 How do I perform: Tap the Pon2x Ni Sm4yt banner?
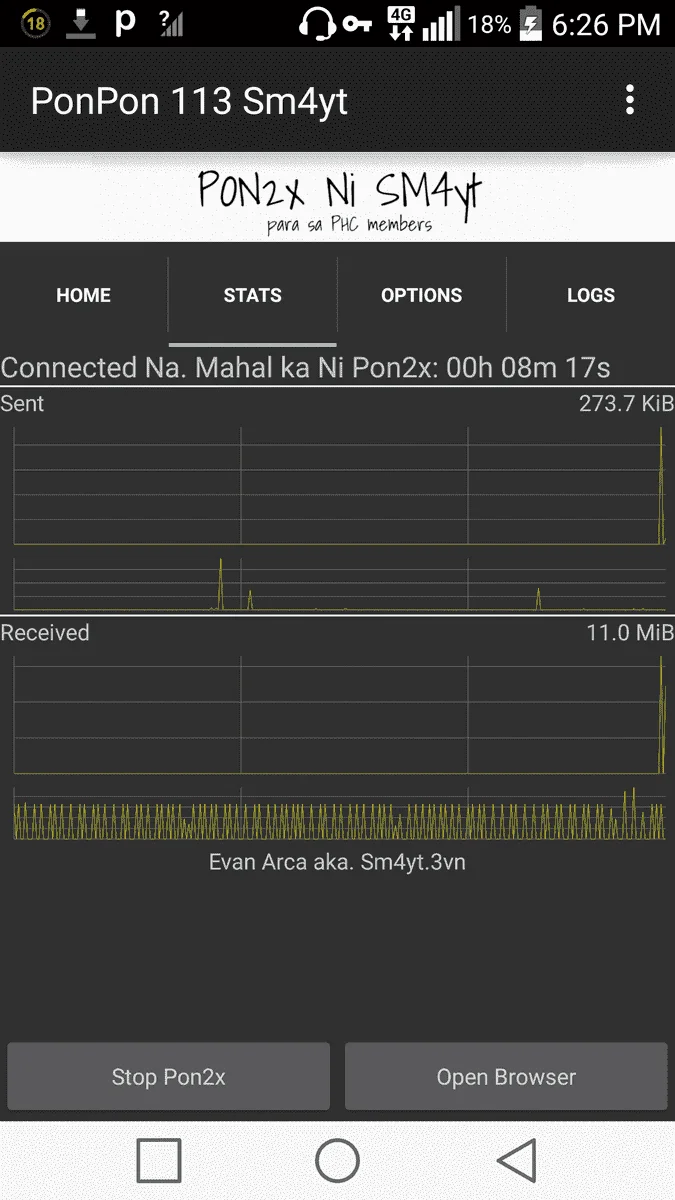point(338,198)
